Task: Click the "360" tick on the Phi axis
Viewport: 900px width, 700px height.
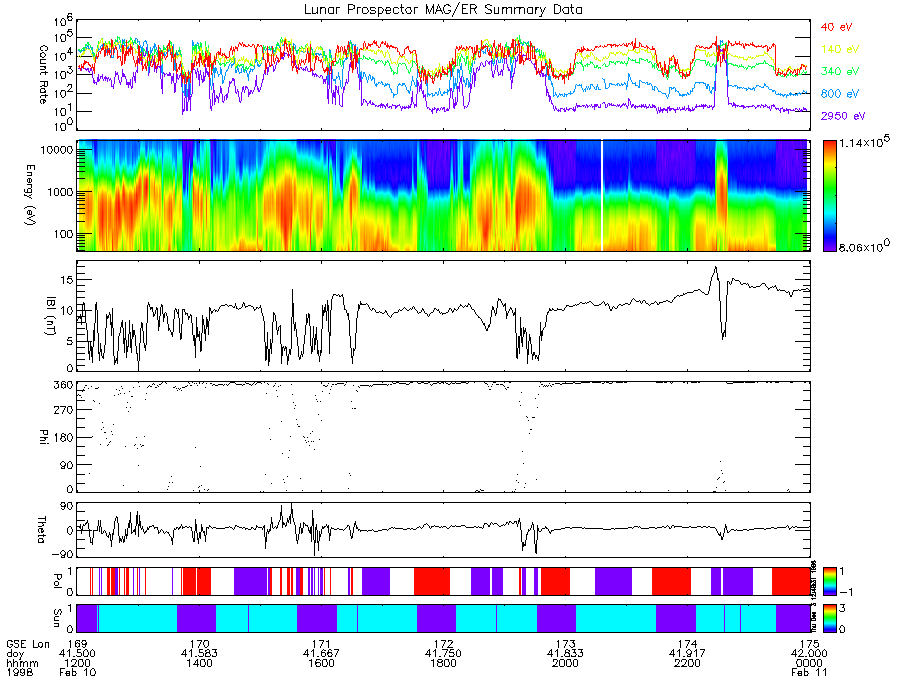Action: click(64, 385)
